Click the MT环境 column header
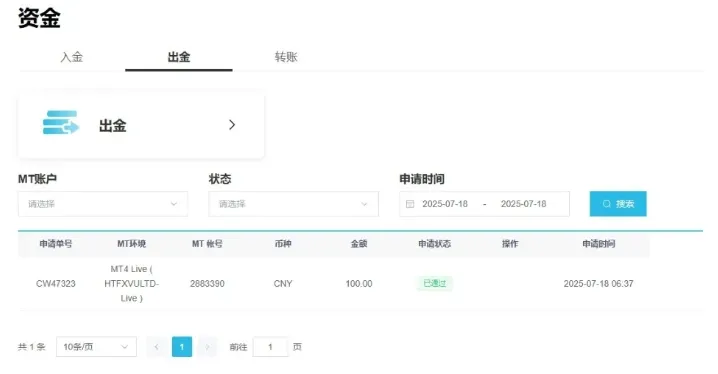718x374 pixels. click(x=131, y=244)
